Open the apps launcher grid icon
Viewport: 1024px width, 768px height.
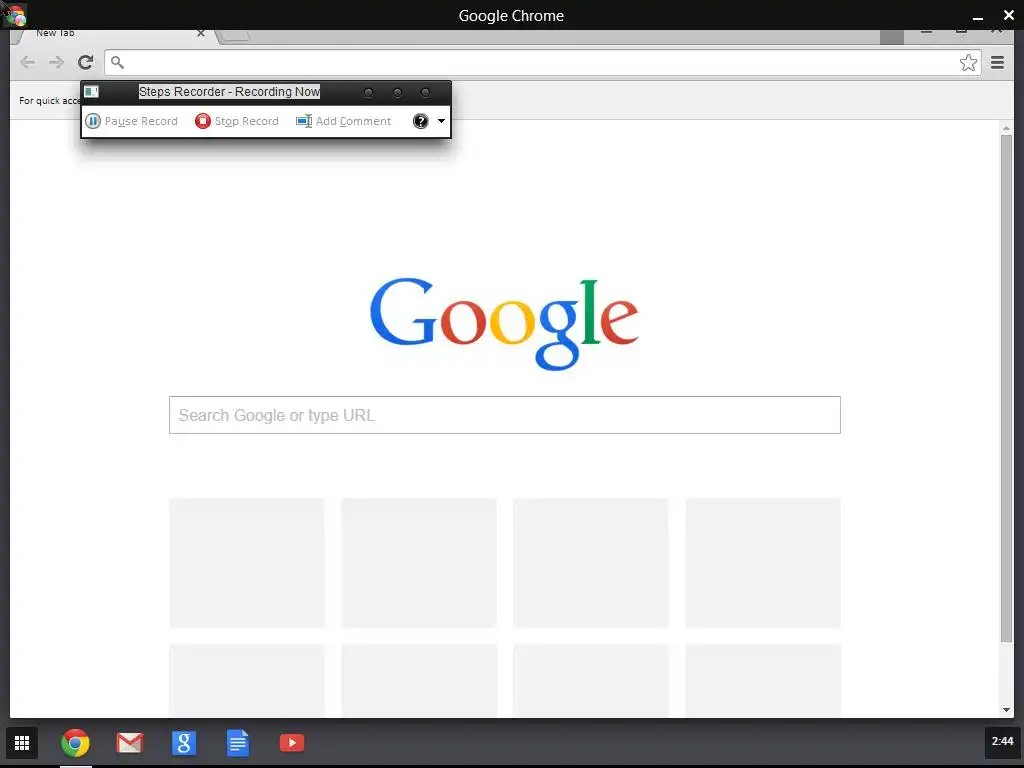22,743
